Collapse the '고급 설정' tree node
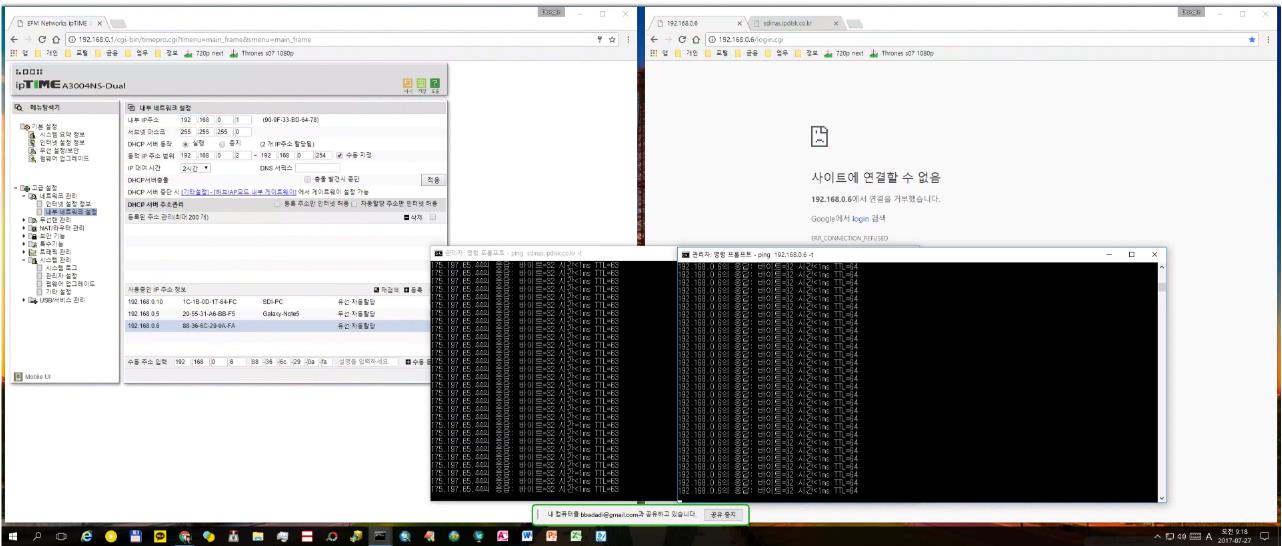Screen dimensions: 1282x546 [x=15, y=188]
